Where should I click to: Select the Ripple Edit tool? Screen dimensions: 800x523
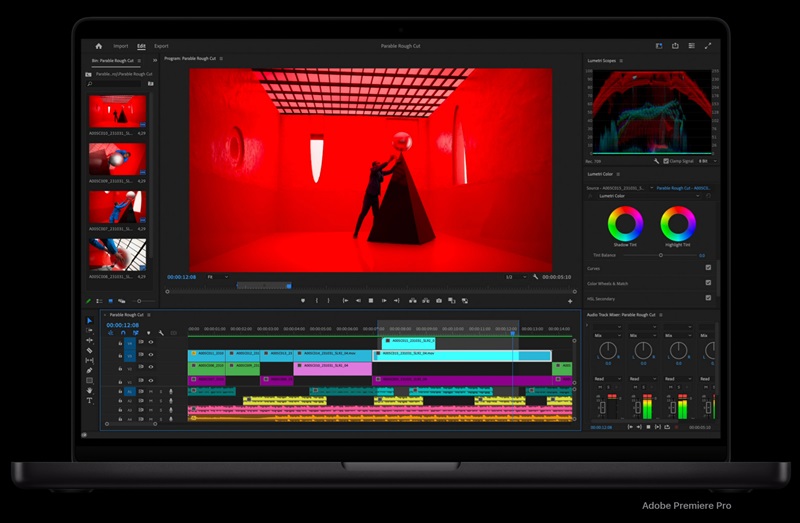pos(89,340)
